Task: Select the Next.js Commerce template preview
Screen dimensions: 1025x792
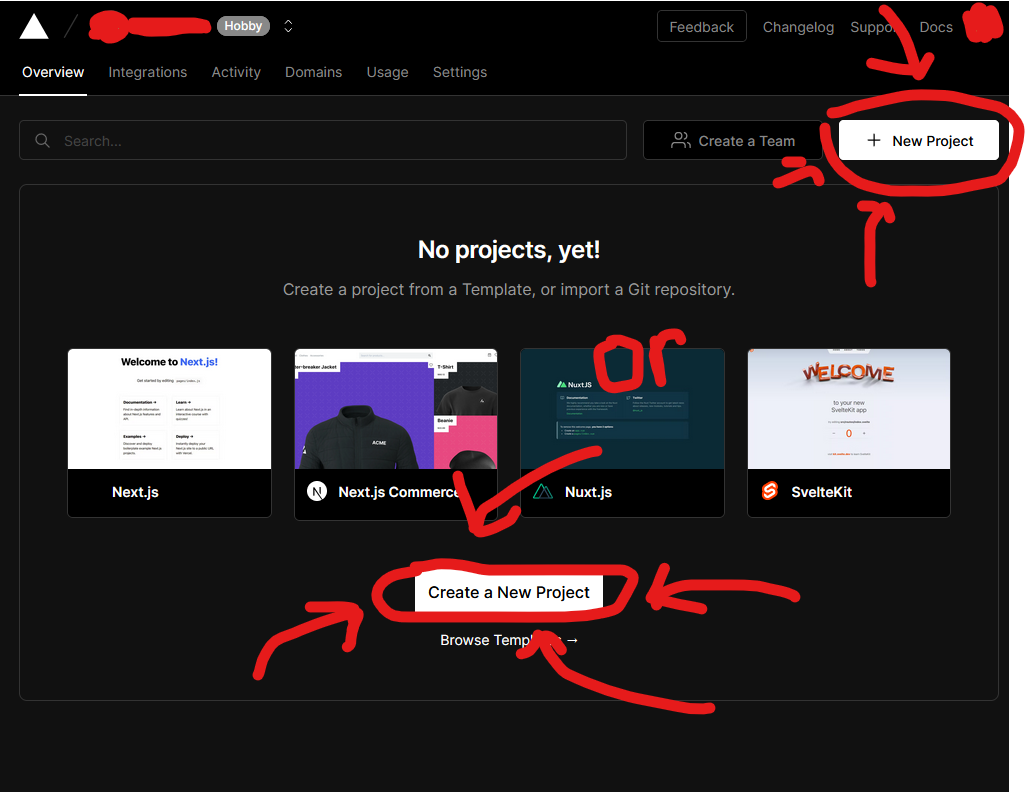Action: tap(396, 409)
